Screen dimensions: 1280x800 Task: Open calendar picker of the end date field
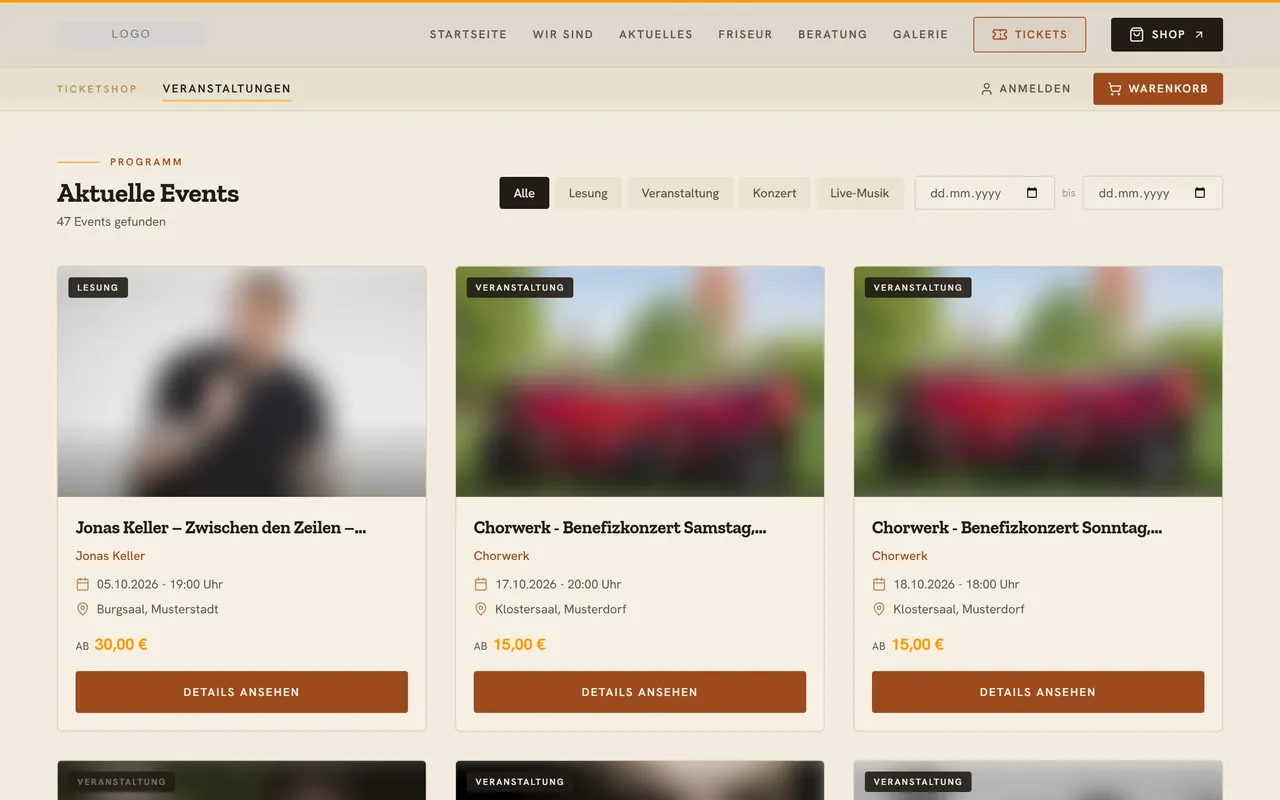coord(1200,193)
